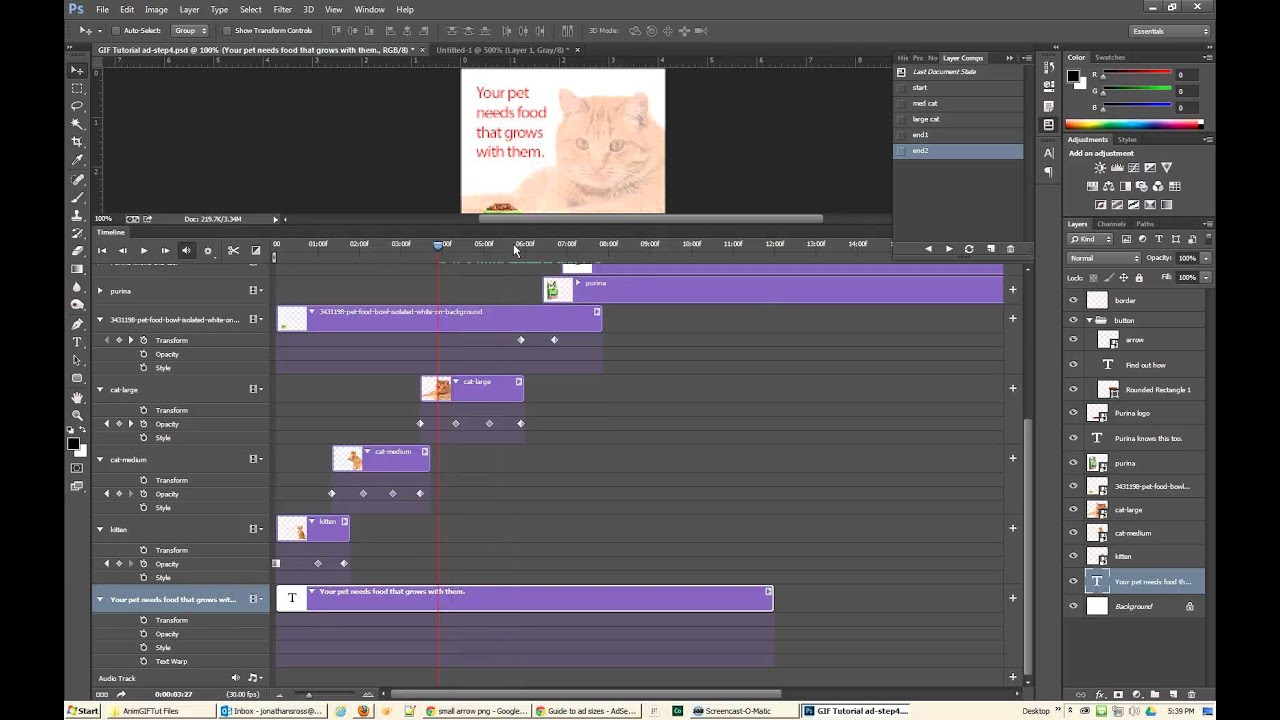Click the cat-large clip in timeline
1280x720 pixels.
[472, 388]
